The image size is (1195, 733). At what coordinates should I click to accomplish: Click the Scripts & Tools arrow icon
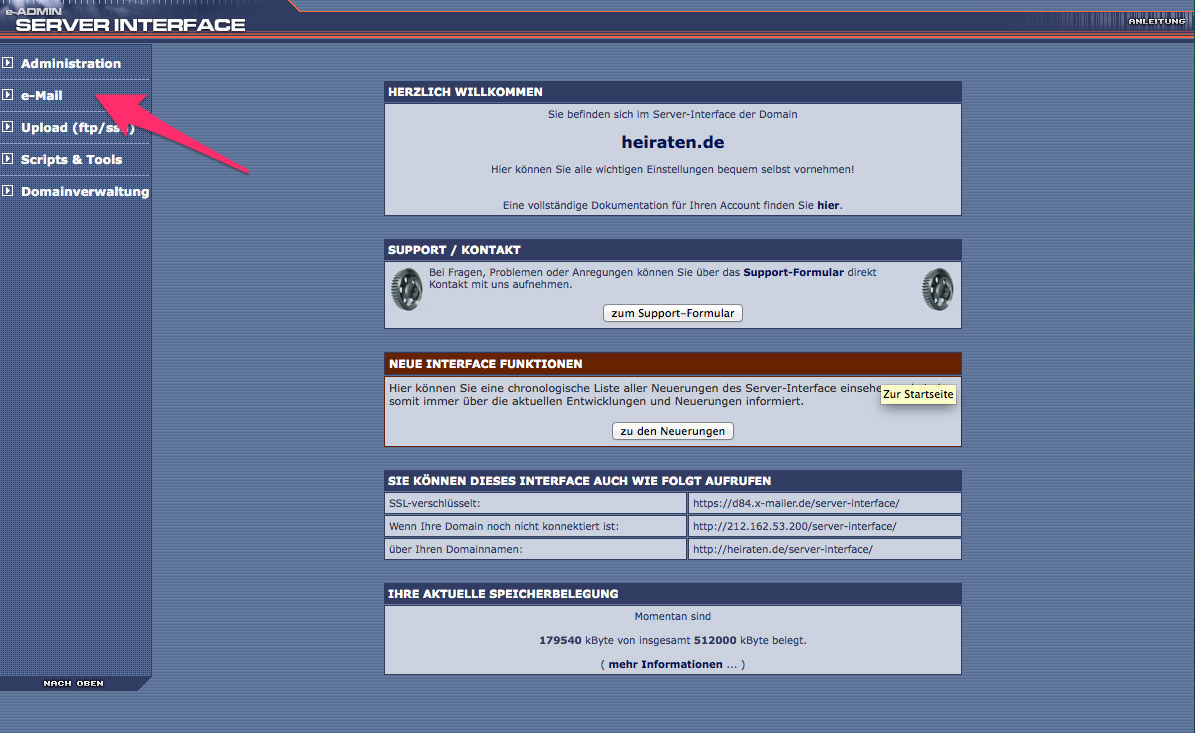(x=8, y=159)
